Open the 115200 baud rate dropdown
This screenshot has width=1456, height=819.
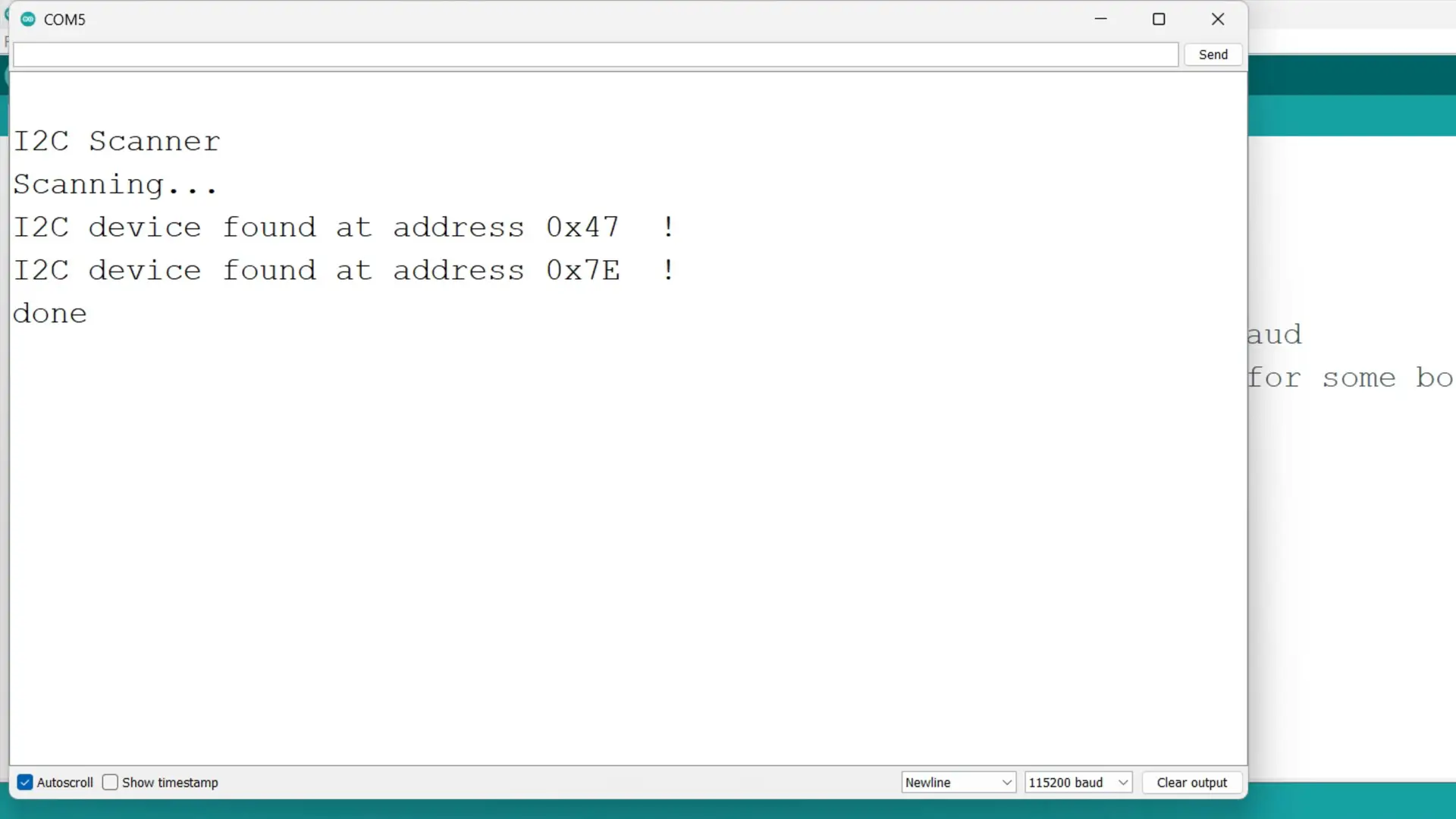(x=1078, y=783)
